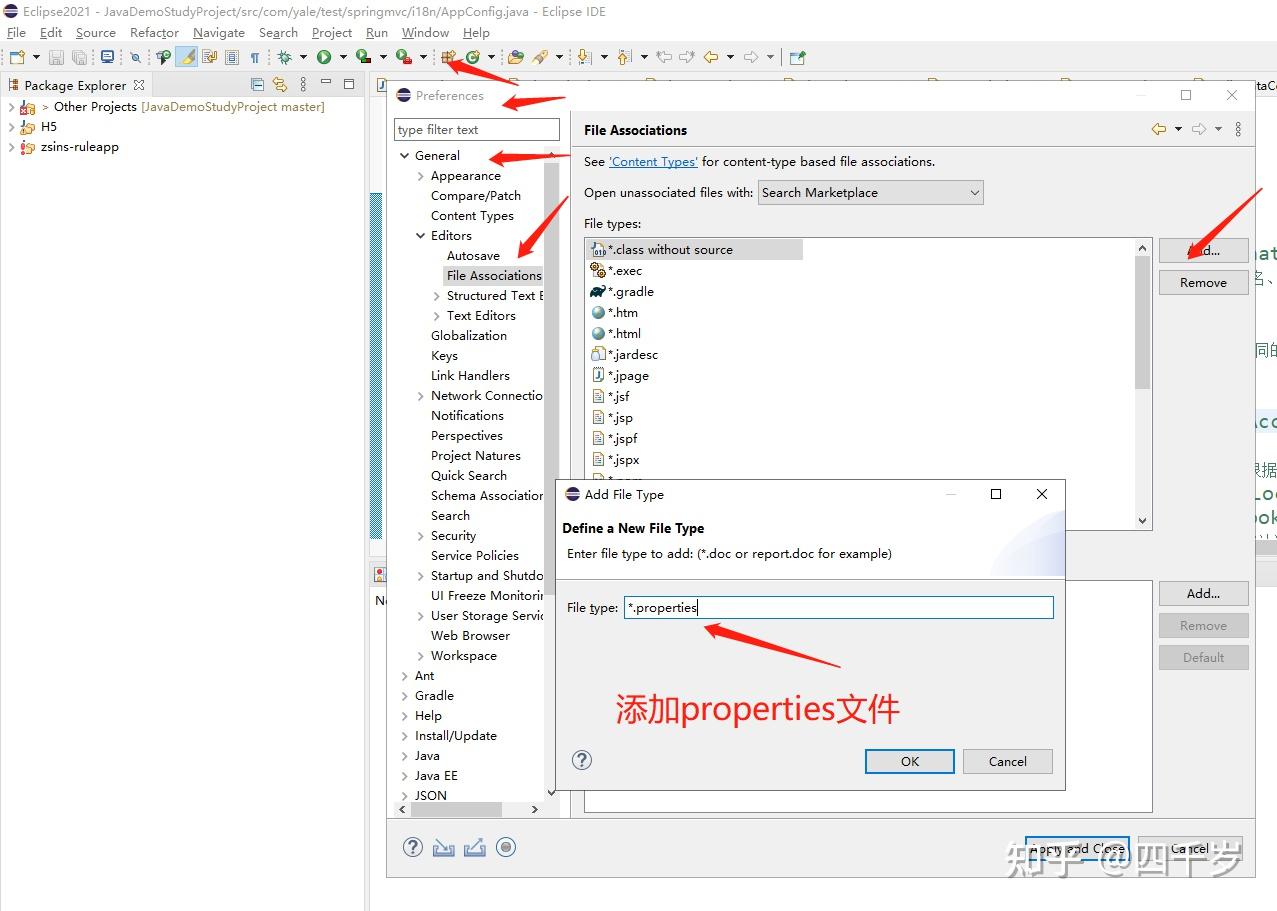
Task: Click the import preferences icon
Action: click(444, 847)
